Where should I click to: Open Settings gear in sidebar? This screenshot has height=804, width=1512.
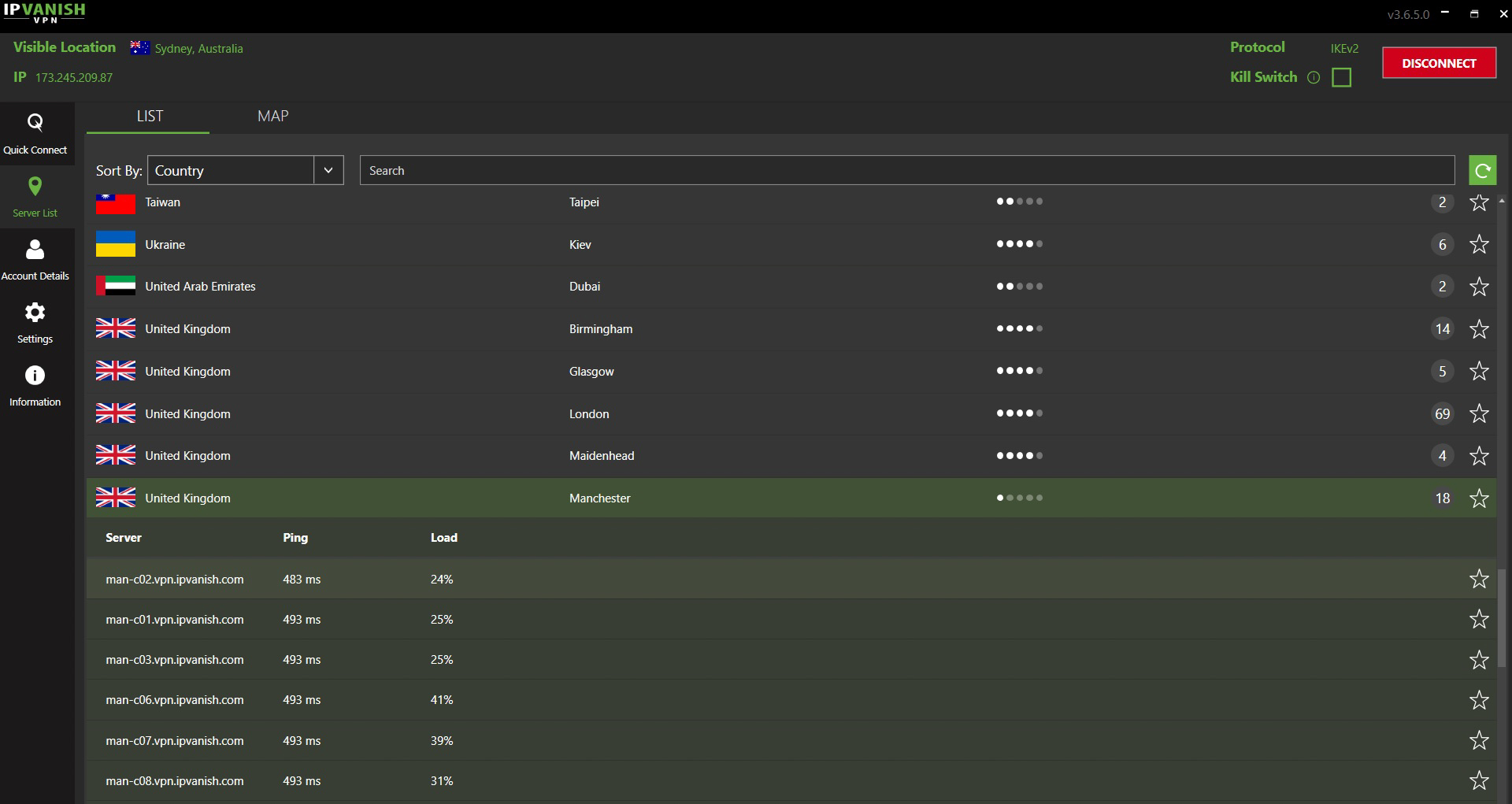[x=35, y=323]
